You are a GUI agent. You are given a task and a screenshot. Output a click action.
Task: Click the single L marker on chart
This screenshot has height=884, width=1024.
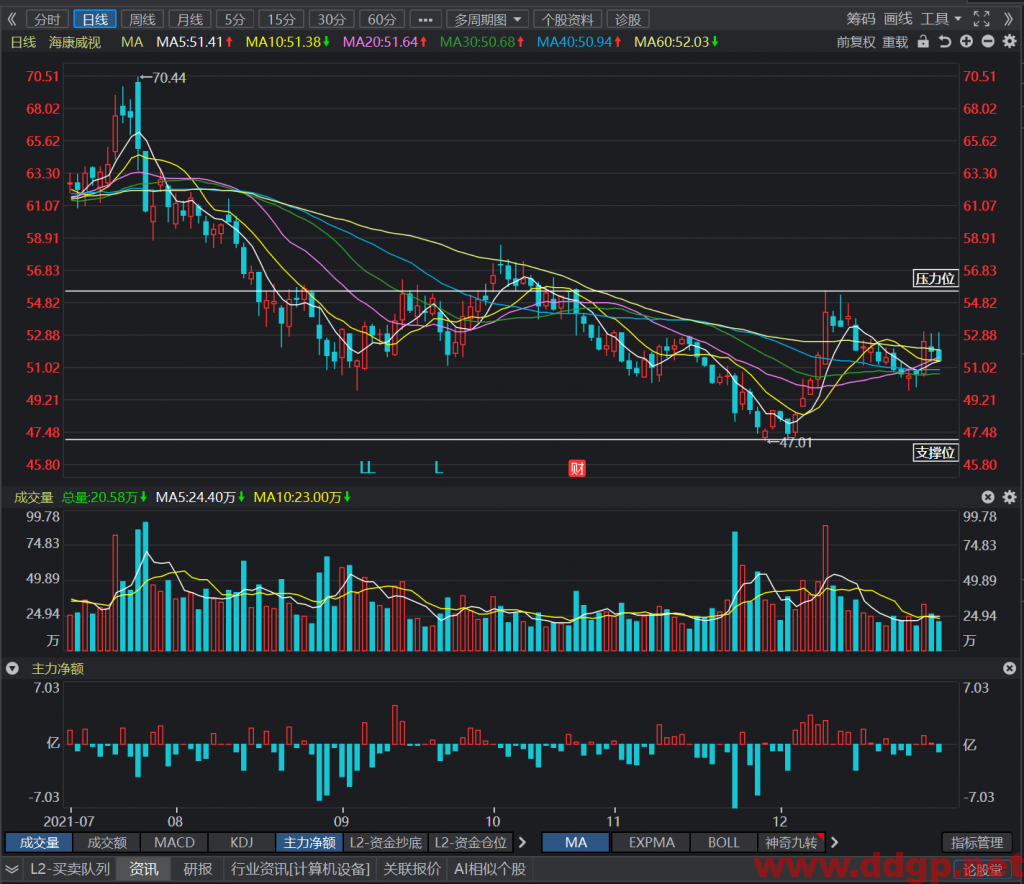click(x=439, y=467)
